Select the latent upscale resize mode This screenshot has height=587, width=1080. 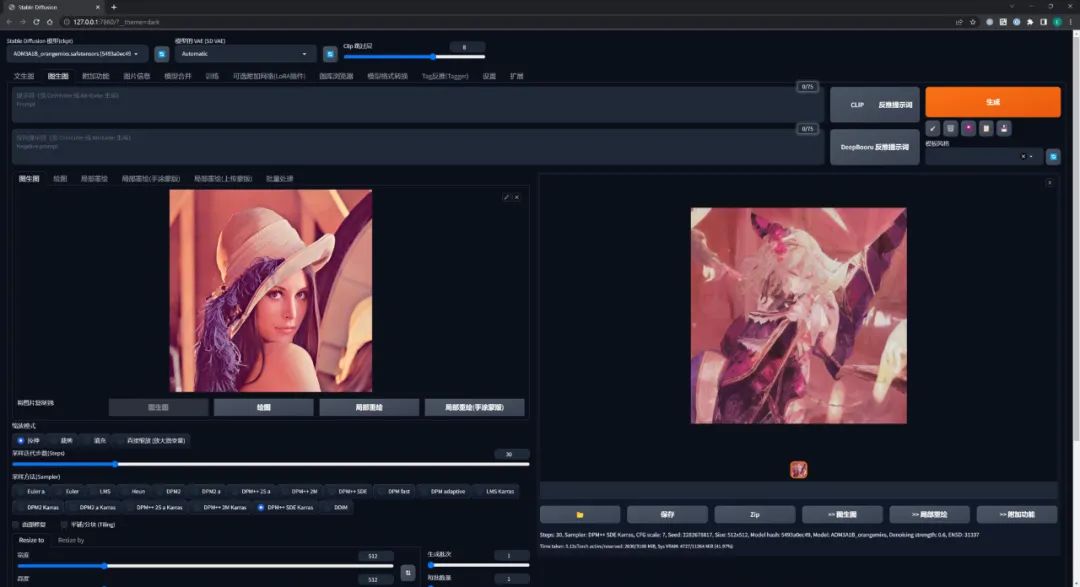pos(150,440)
